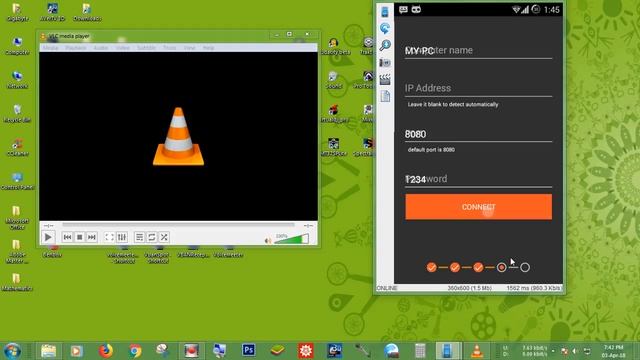Screen dimensions: 640x360
Task: Select the Computer desktop icon
Action: (17, 46)
